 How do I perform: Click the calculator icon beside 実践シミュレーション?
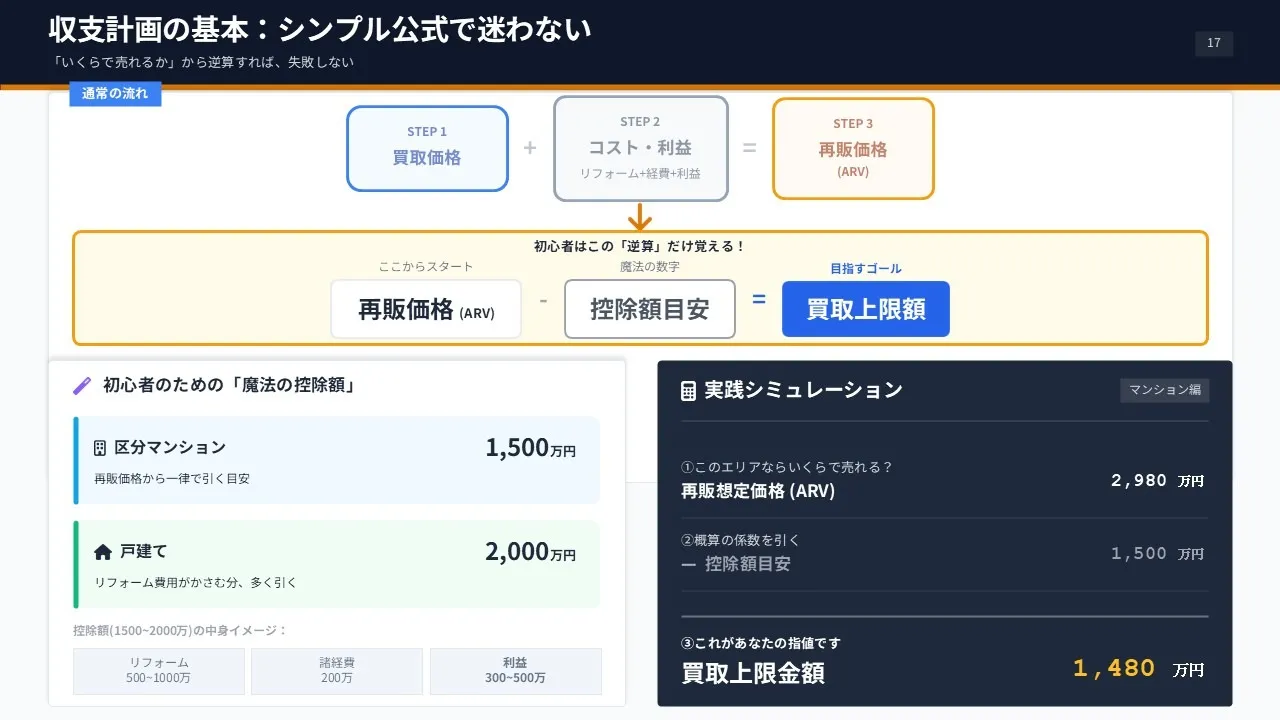click(x=688, y=391)
